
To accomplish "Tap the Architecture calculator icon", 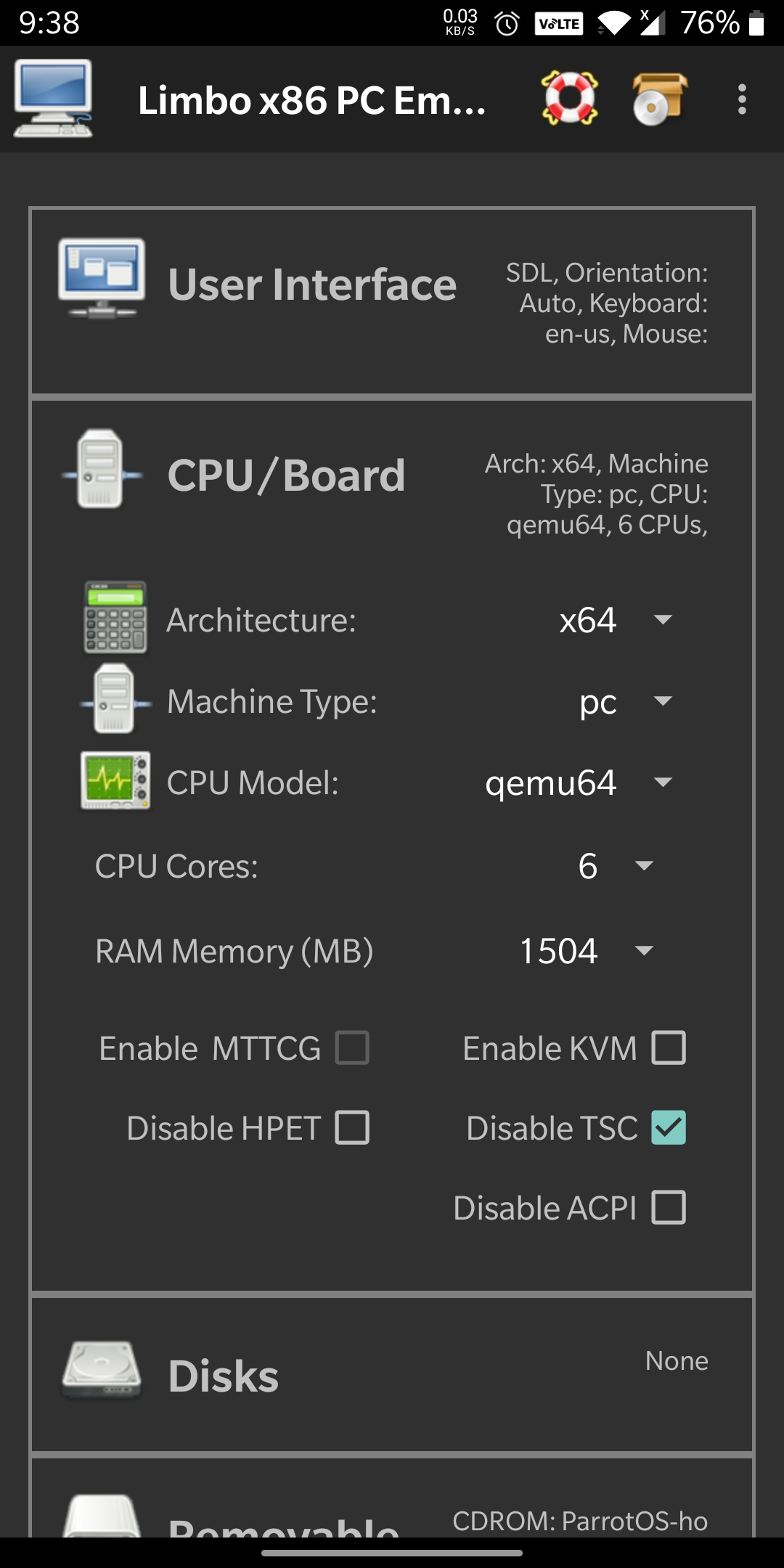I will pos(115,618).
